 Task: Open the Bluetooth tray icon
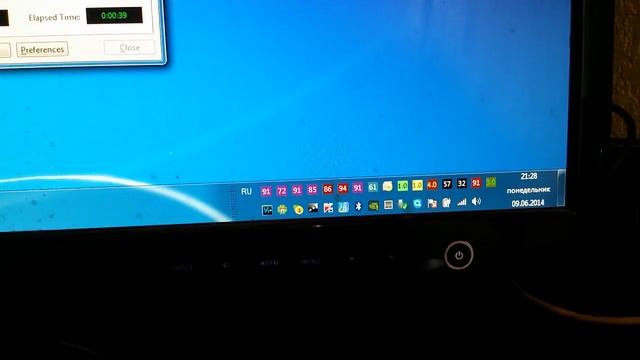point(358,207)
